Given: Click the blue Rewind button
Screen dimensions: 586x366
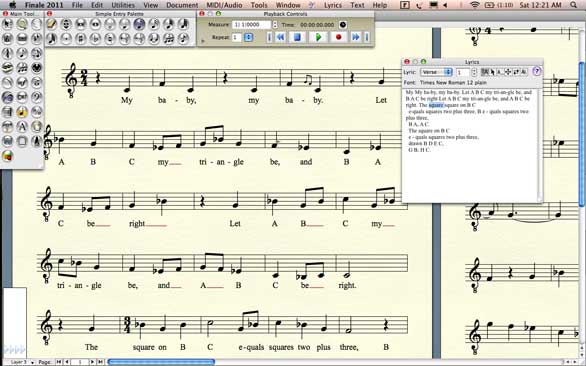Looking at the screenshot, I should click(x=280, y=37).
